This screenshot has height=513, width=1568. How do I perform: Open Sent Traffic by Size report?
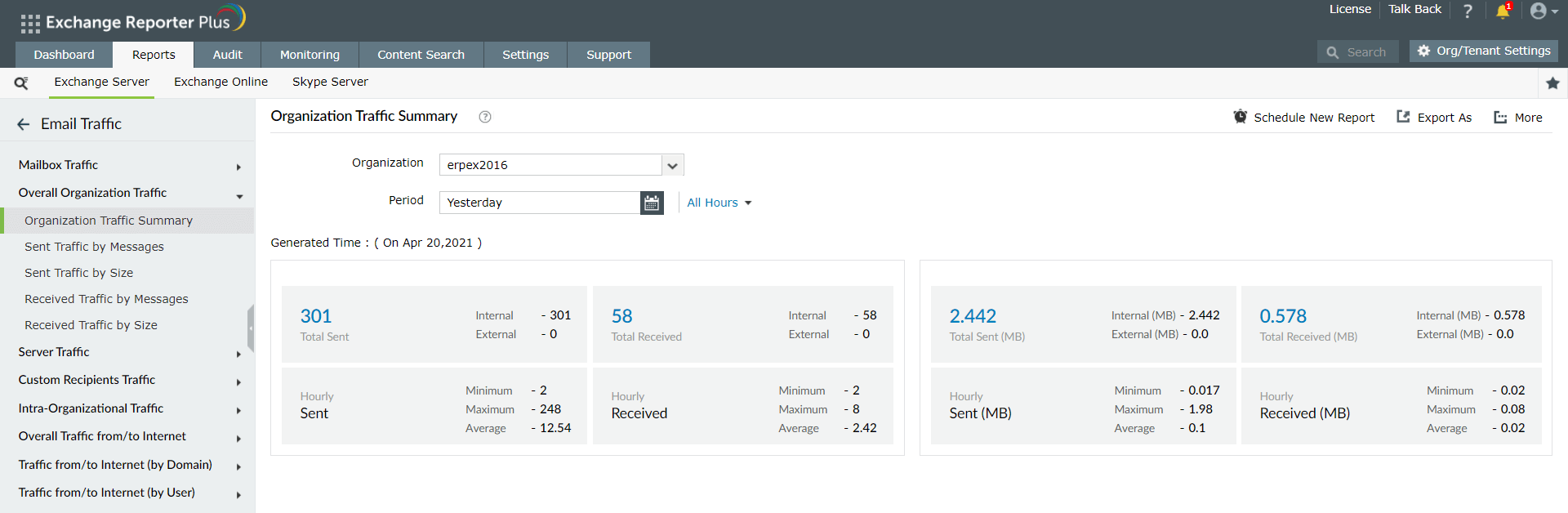[x=78, y=273]
